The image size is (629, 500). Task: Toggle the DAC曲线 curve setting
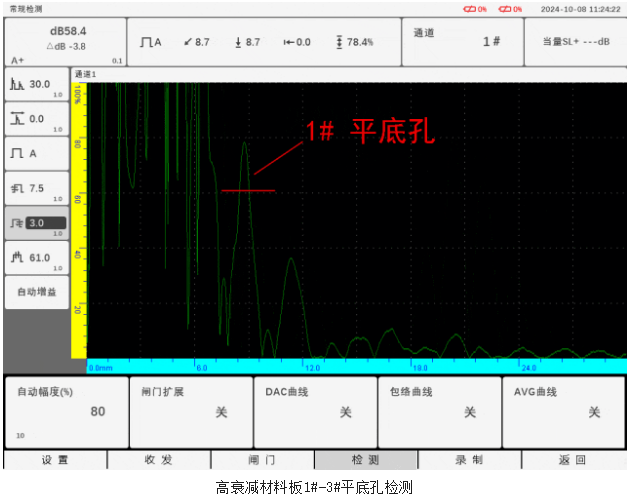pos(314,411)
